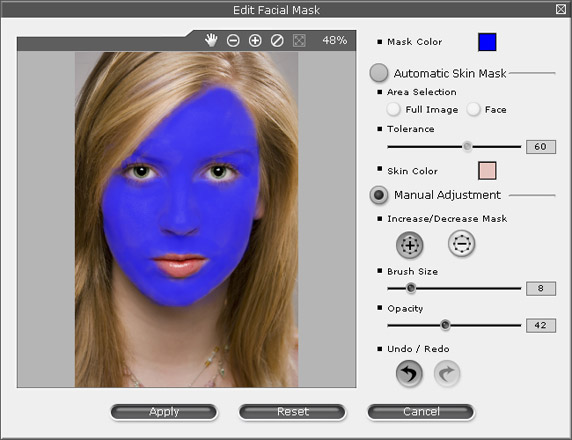Image resolution: width=572 pixels, height=440 pixels.
Task: Click the Undo / Redo label
Action: click(418, 349)
